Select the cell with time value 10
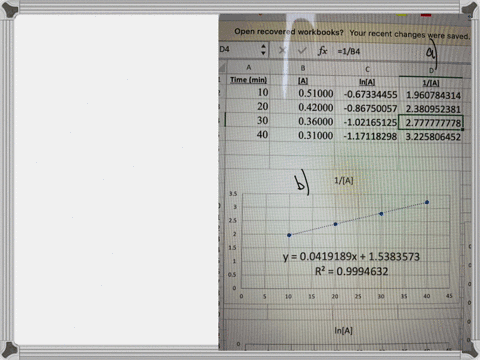 pyautogui.click(x=248, y=92)
